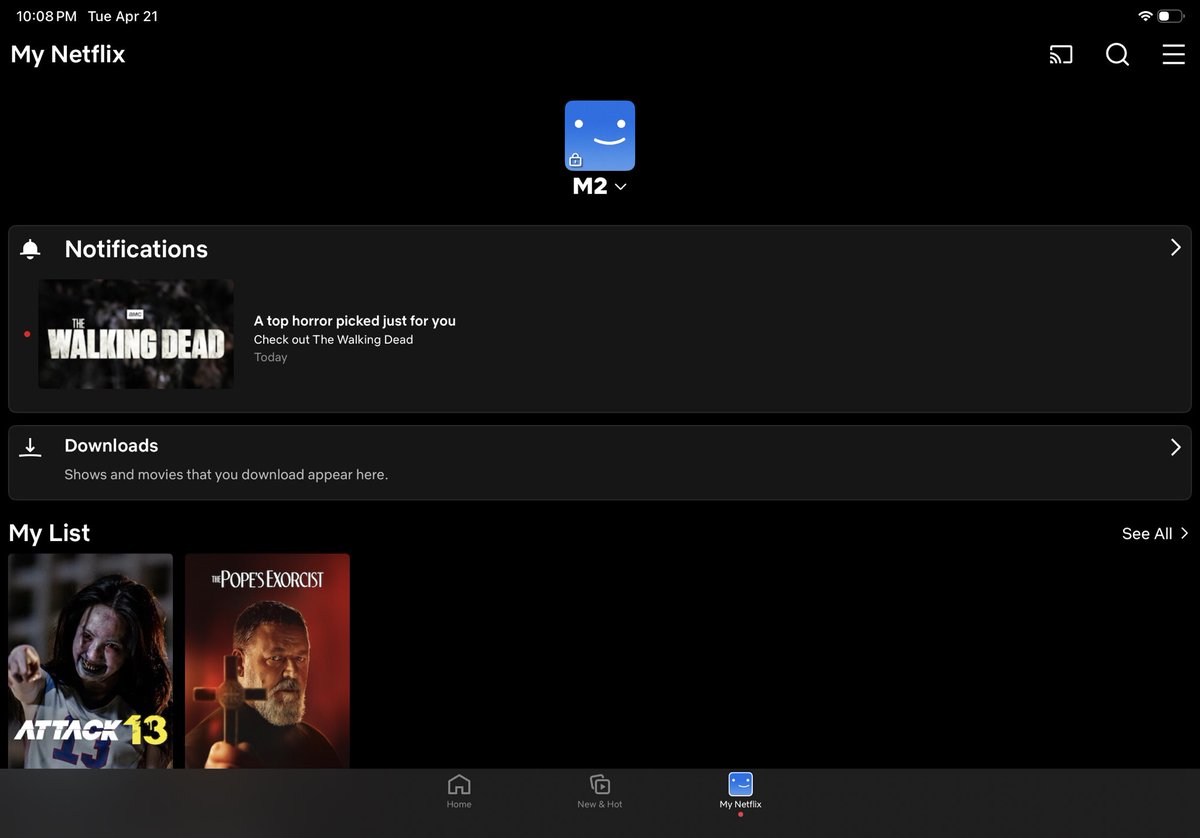
Task: Switch to the Home tab
Action: pyautogui.click(x=459, y=791)
